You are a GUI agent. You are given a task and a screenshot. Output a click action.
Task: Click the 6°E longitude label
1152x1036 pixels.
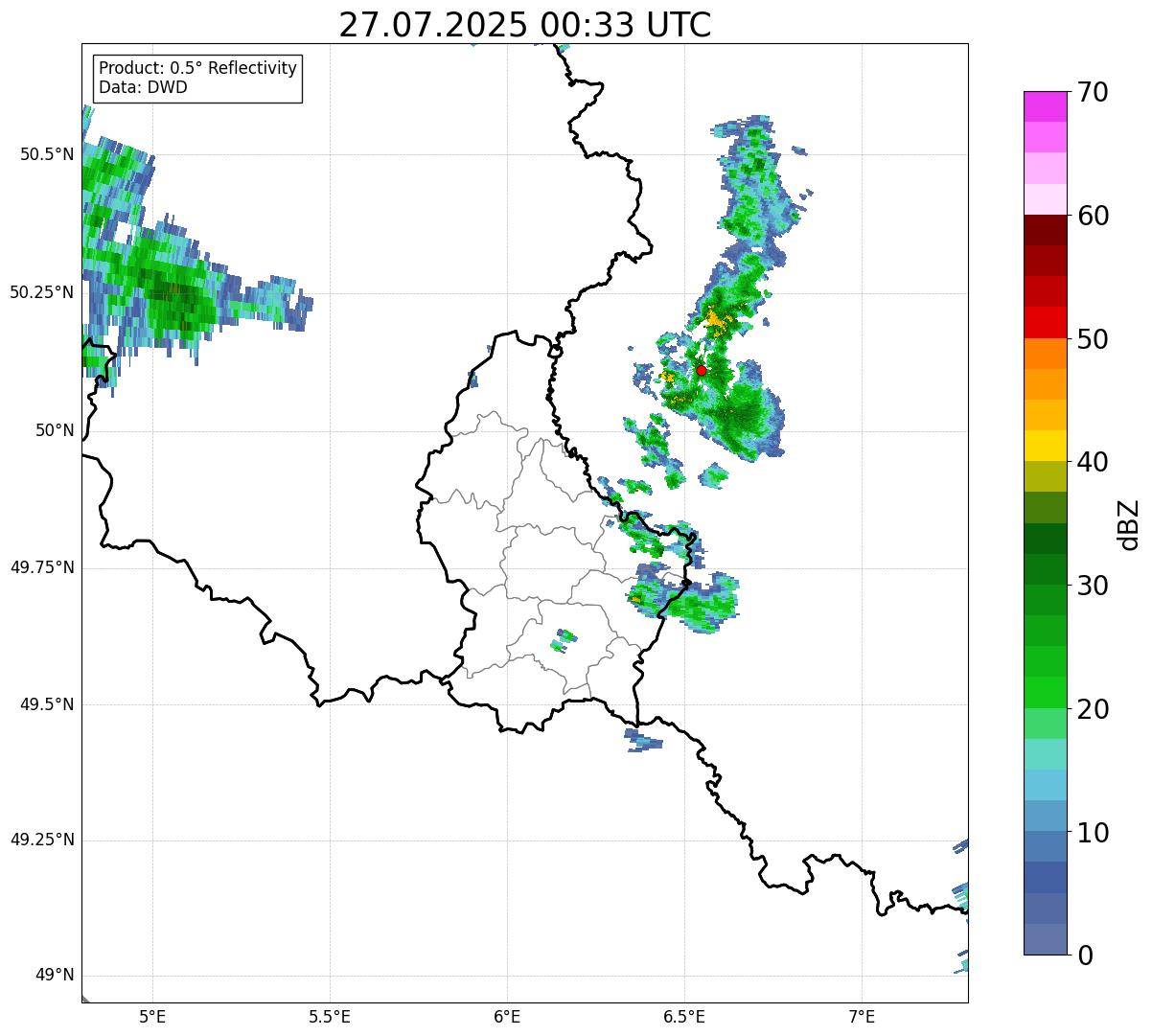507,1016
